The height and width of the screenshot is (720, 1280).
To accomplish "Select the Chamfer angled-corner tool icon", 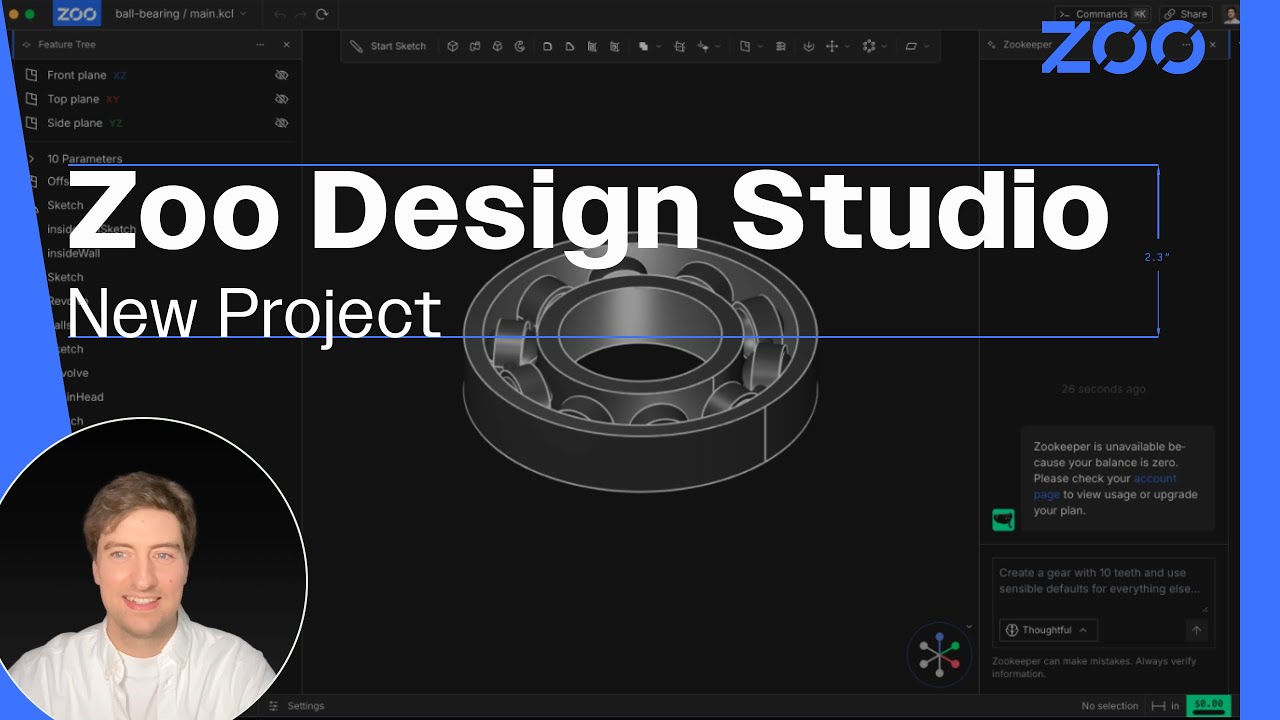I will 569,46.
